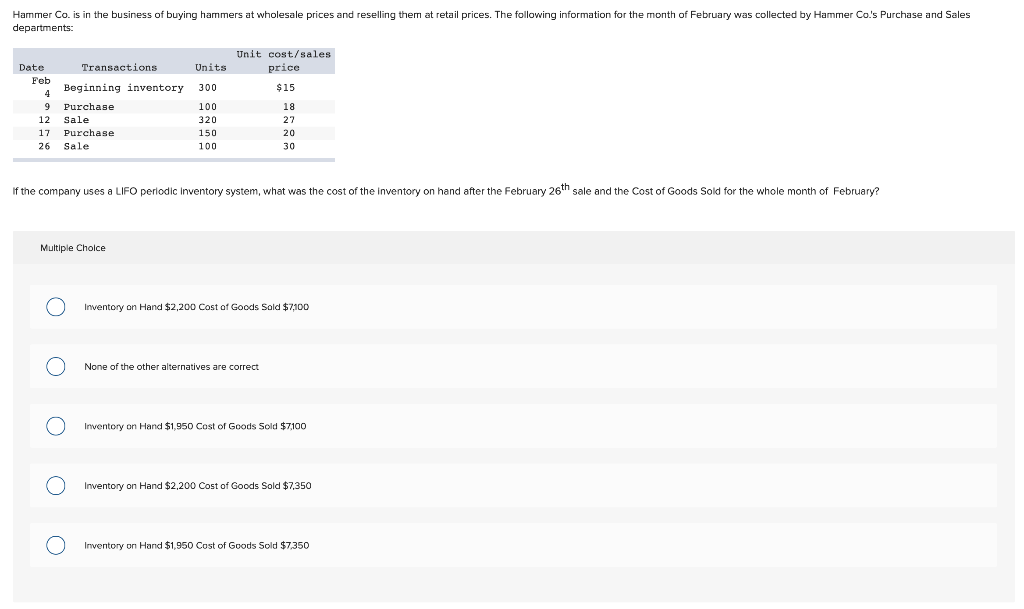Select radio button for first answer choice
Screen dimensions: 1024x609
[56, 307]
